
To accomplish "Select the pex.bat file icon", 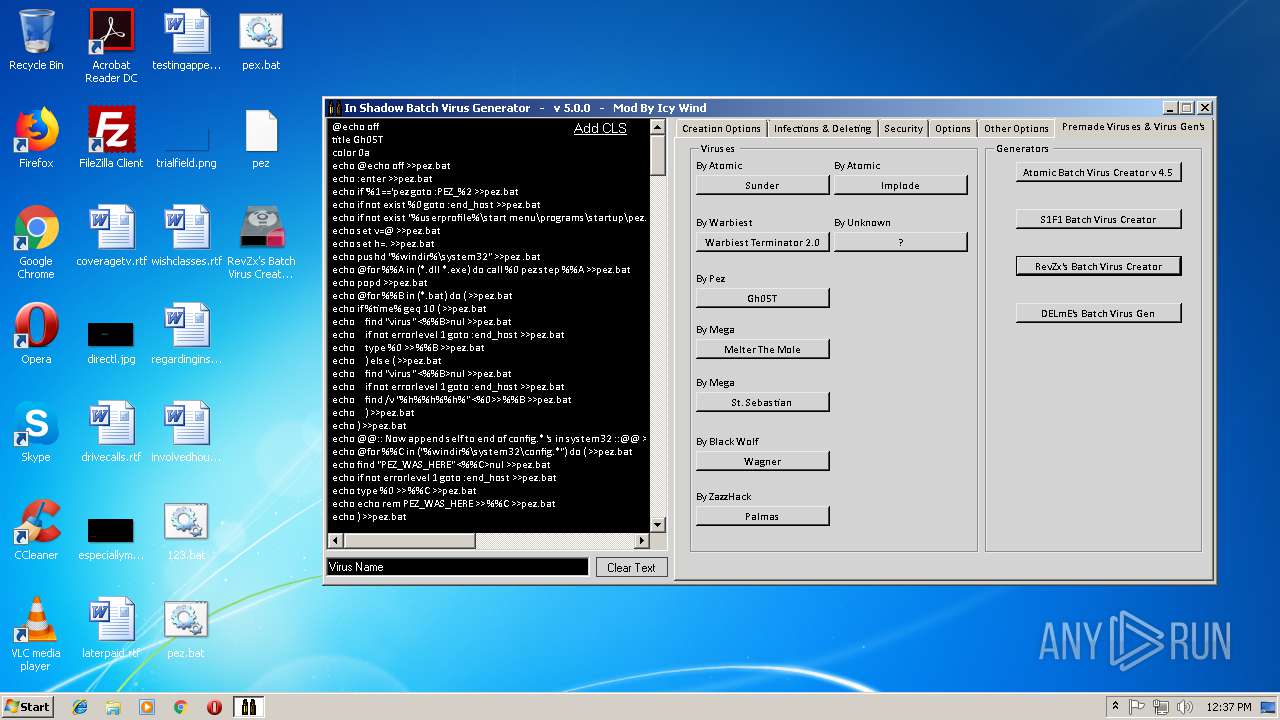I will [x=261, y=40].
